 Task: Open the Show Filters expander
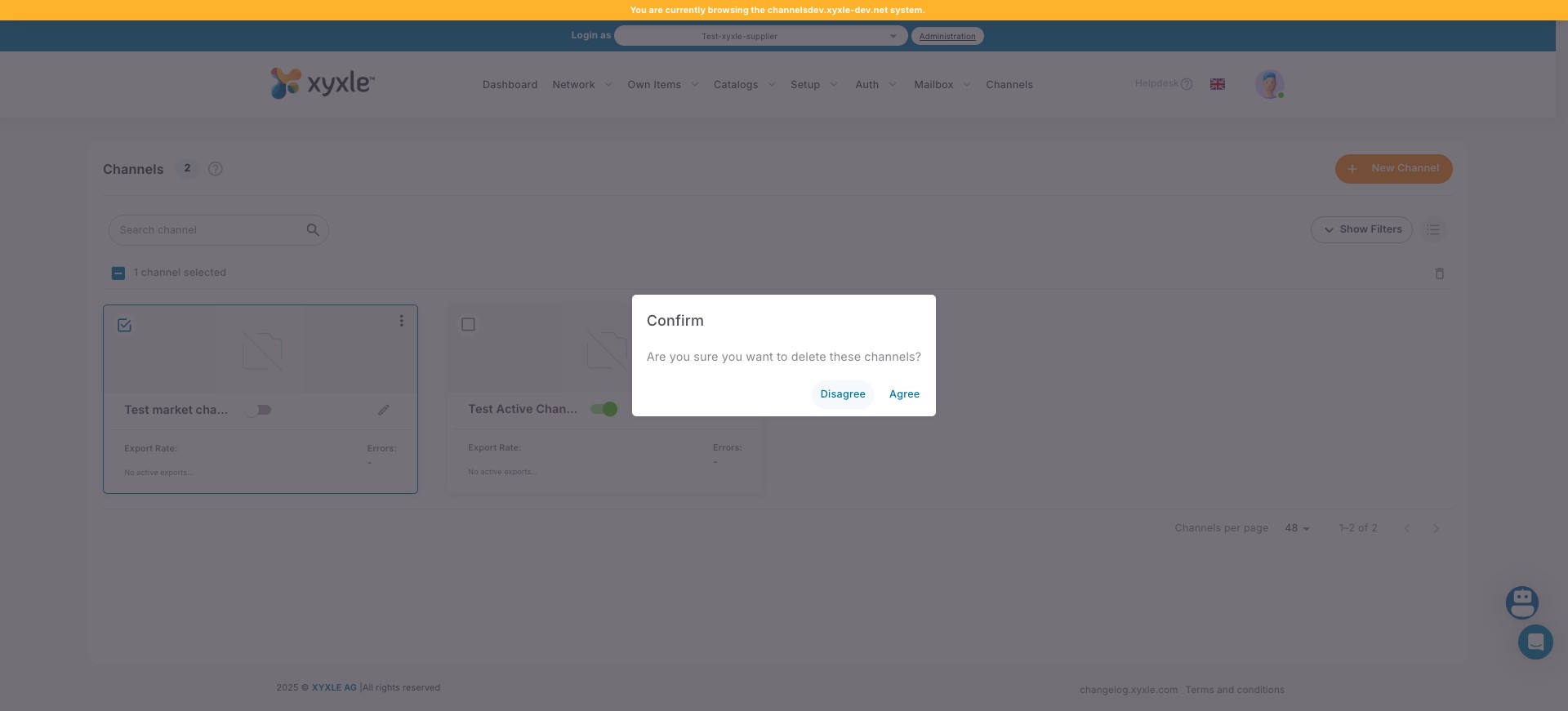click(1361, 230)
